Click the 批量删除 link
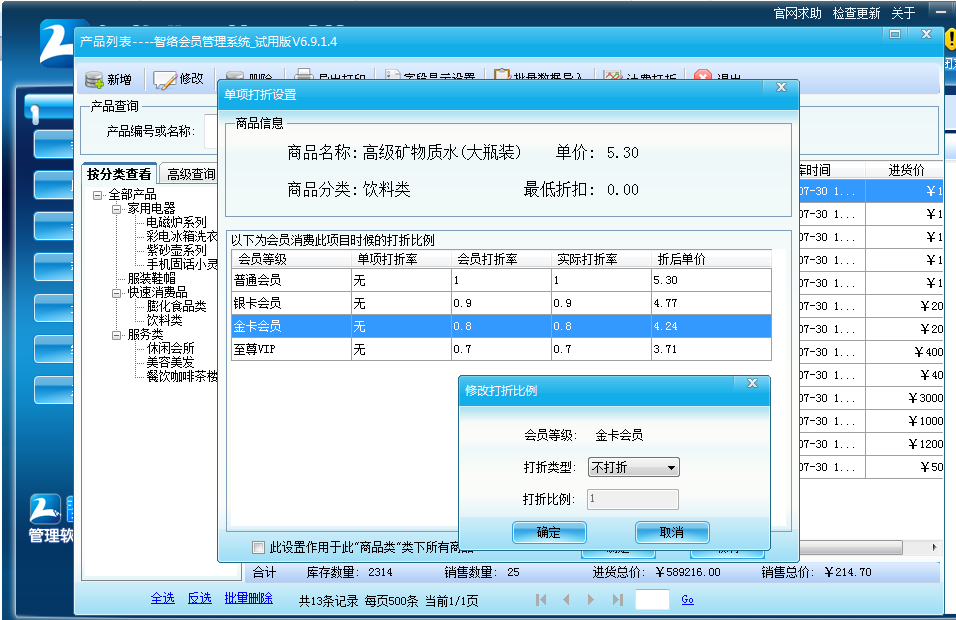The width and height of the screenshot is (956, 620). (x=249, y=598)
